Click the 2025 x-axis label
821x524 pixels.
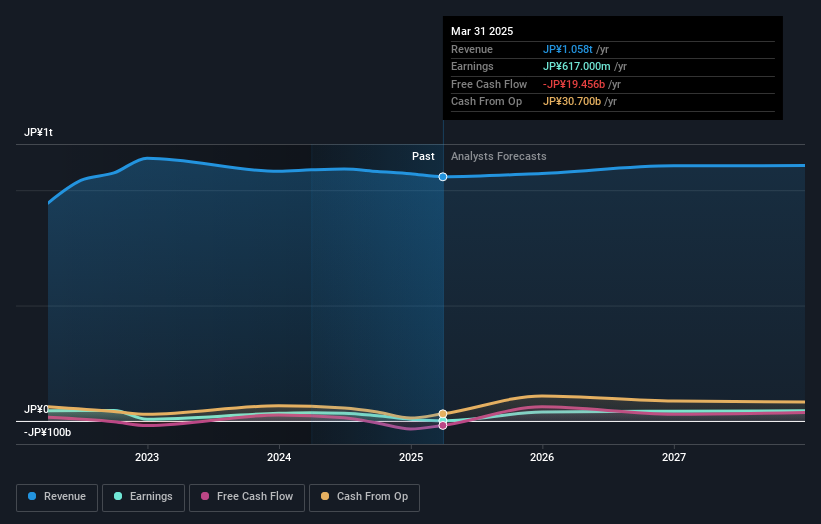[411, 457]
